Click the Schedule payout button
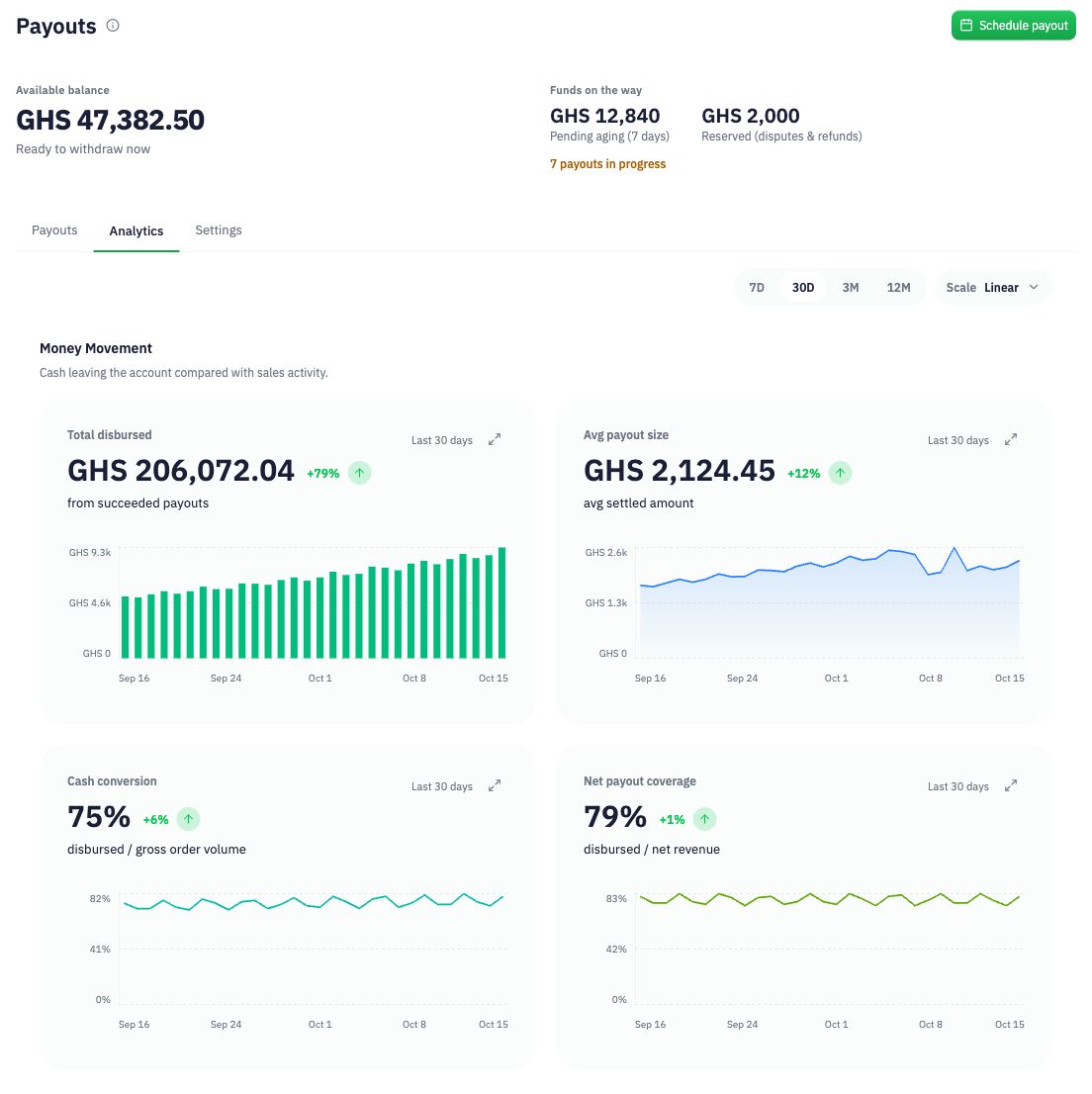Viewport: 1092px width, 1094px height. tap(1013, 26)
